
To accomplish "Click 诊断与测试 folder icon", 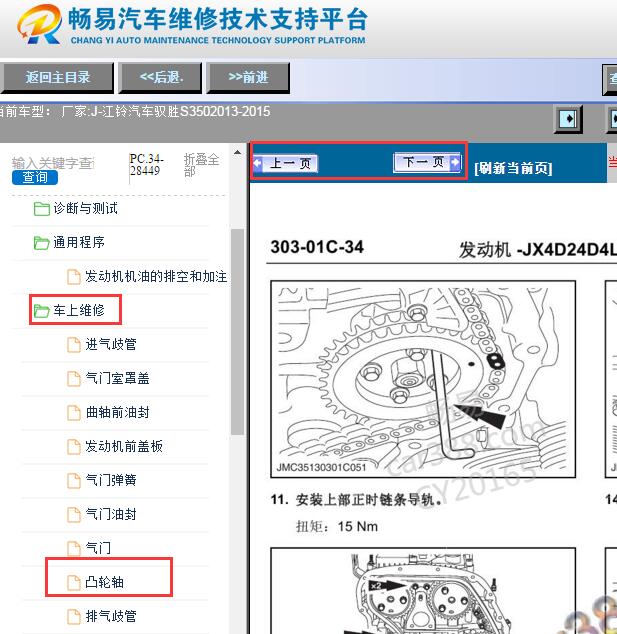I will [x=42, y=209].
